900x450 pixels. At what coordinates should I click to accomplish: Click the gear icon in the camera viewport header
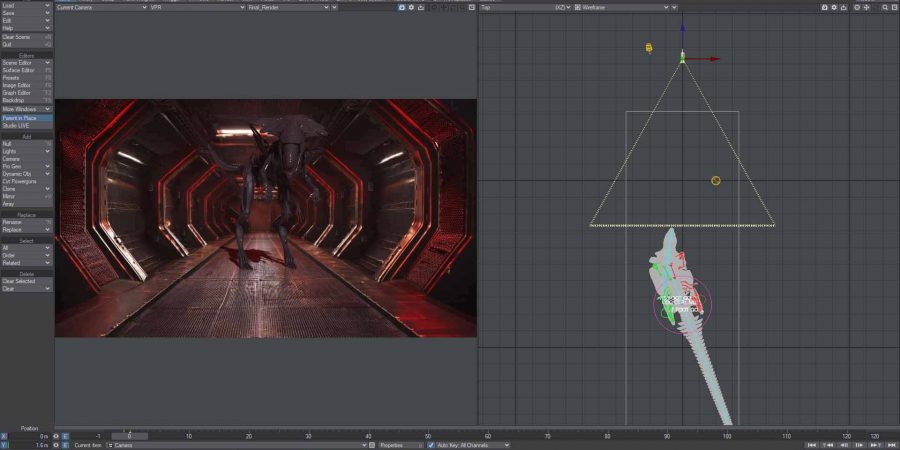coord(412,7)
